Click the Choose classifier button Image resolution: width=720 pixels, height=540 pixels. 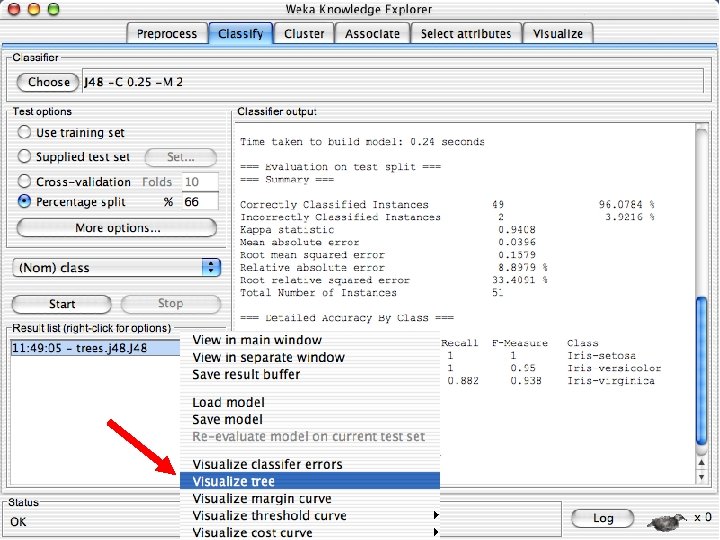[48, 82]
